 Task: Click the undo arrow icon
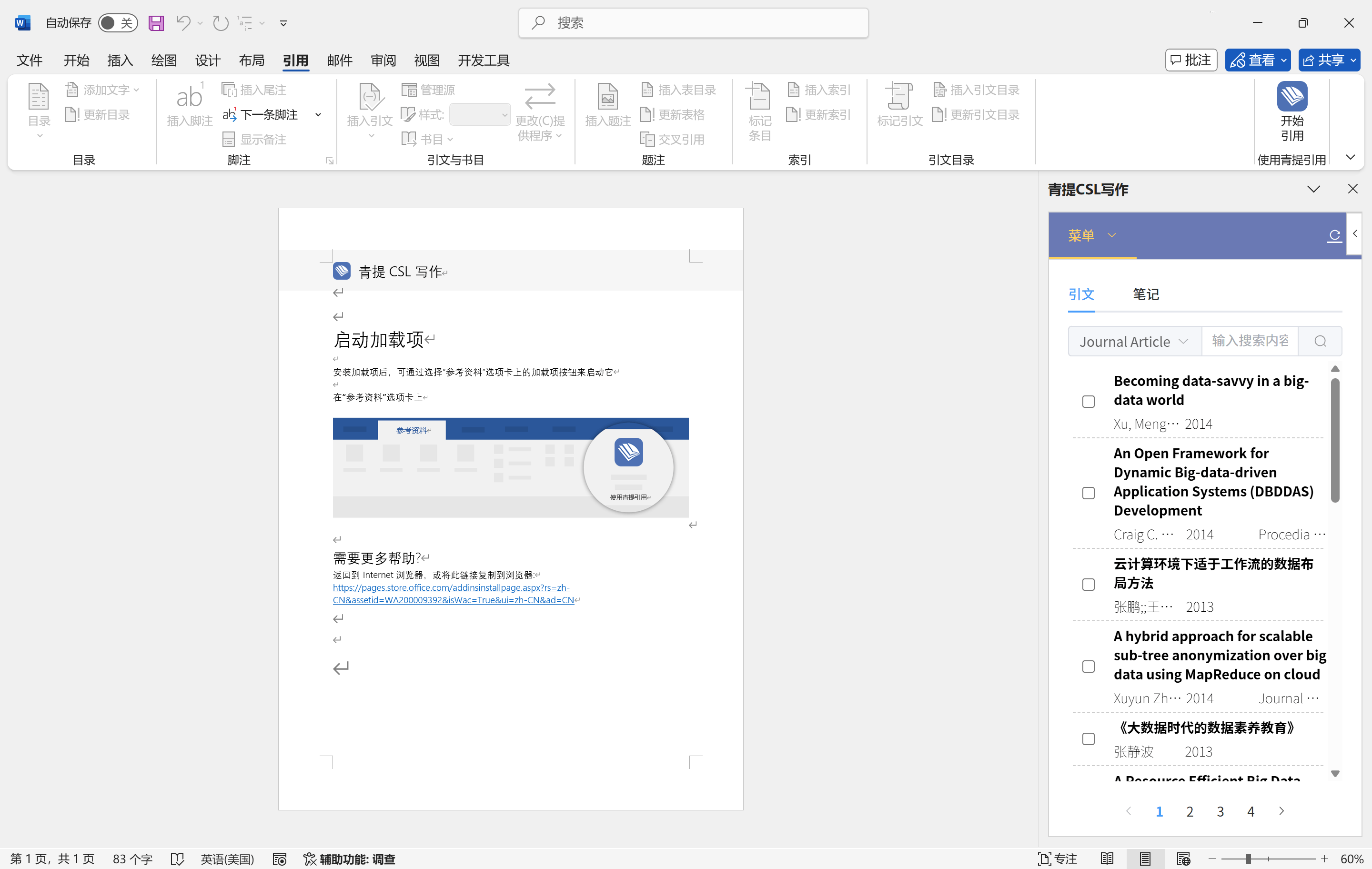[x=183, y=23]
